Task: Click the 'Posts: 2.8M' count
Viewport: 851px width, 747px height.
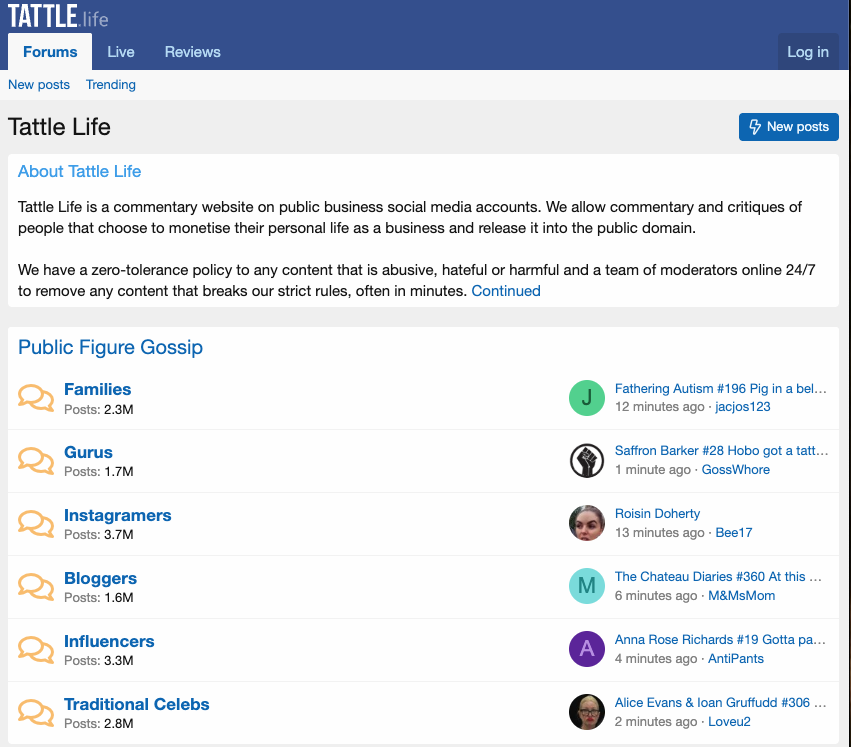Action: (99, 724)
